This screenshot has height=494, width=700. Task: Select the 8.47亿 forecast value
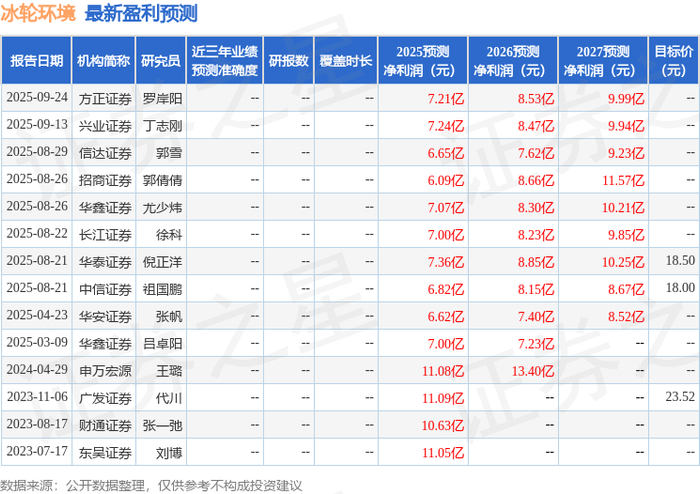[536, 126]
